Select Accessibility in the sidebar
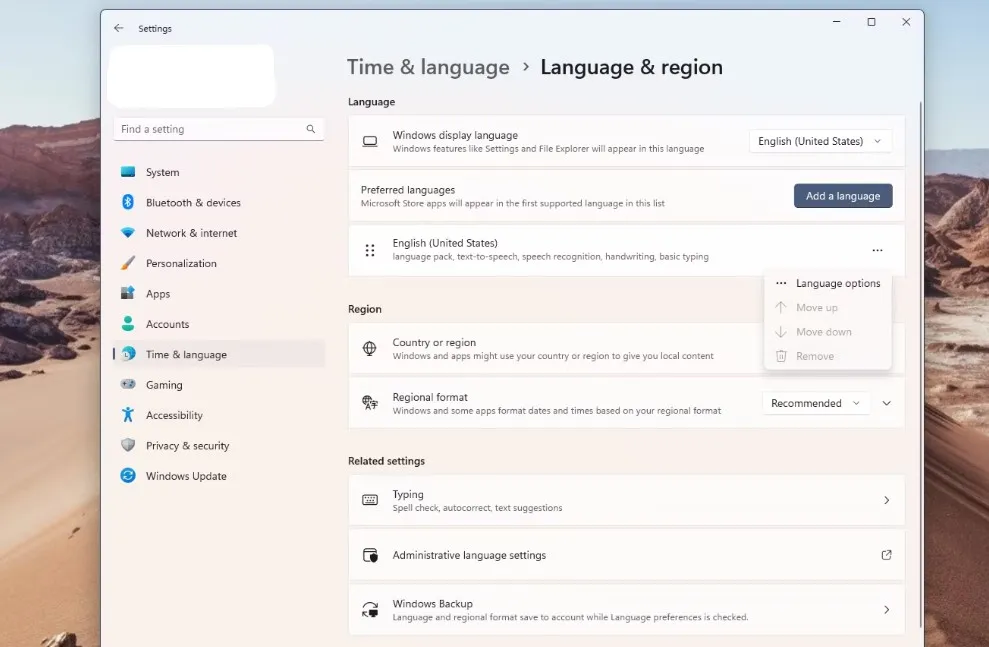The height and width of the screenshot is (647, 989). 174,415
